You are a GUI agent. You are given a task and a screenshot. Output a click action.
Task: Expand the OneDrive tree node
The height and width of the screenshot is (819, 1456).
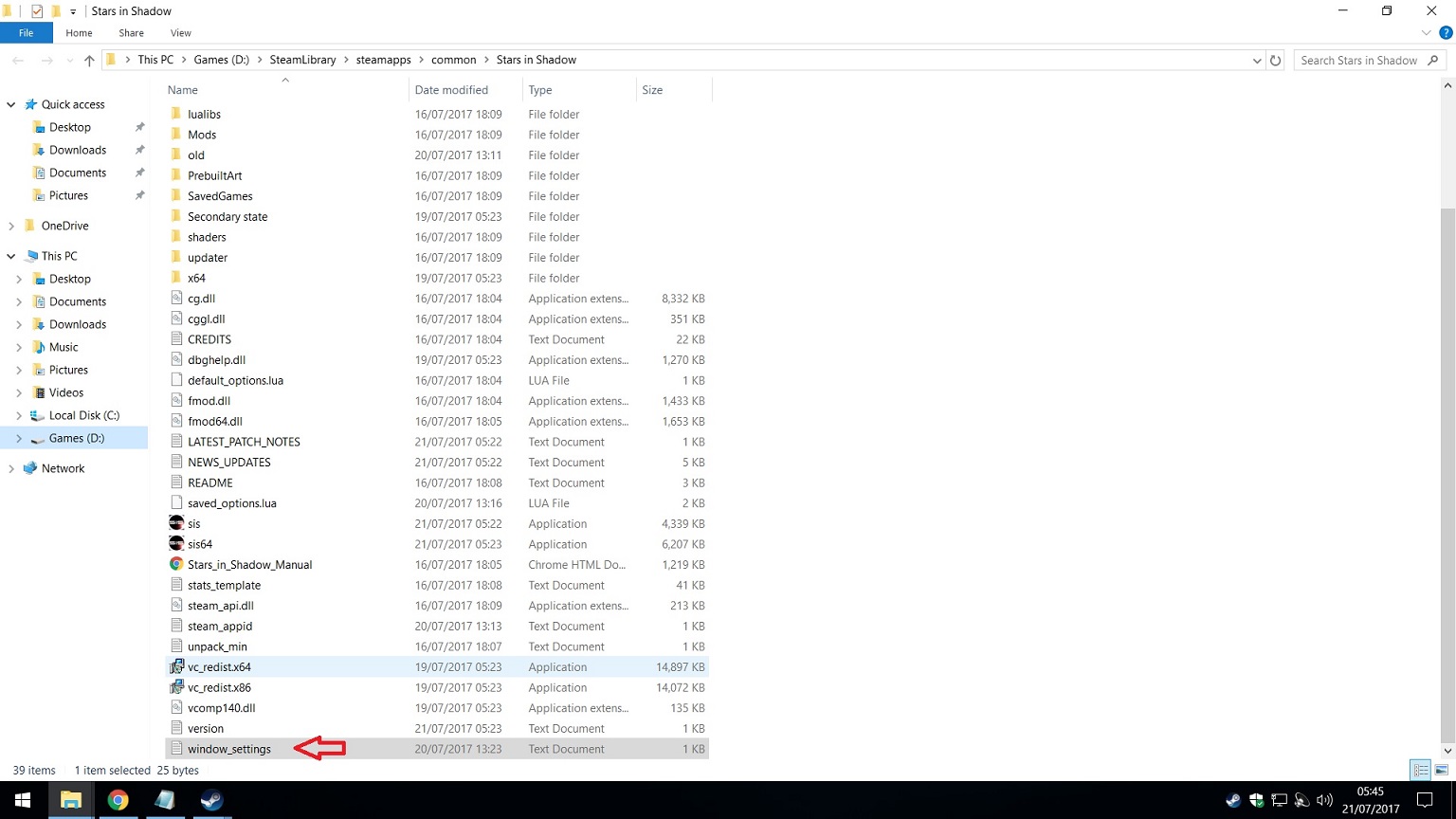(x=11, y=226)
